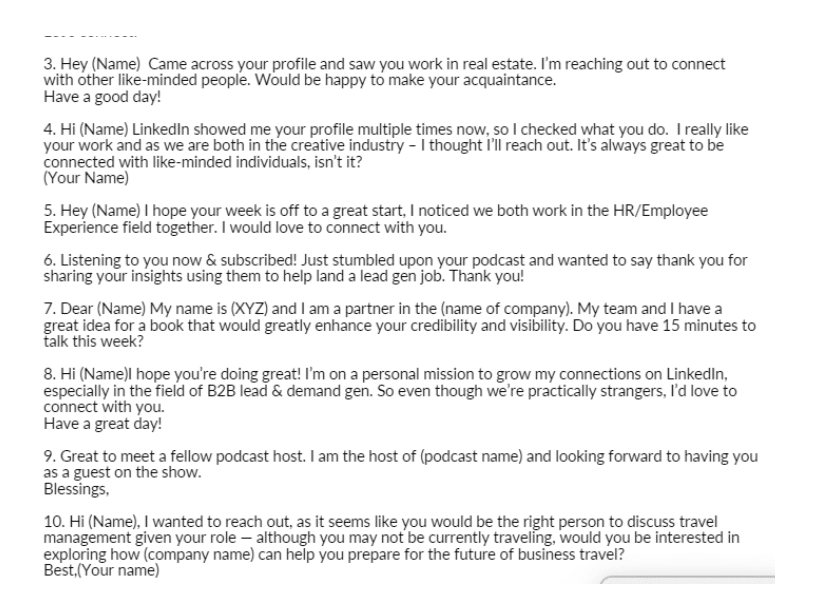
Task: Click "lead gen job" in template 6
Action: pyautogui.click(x=401, y=276)
